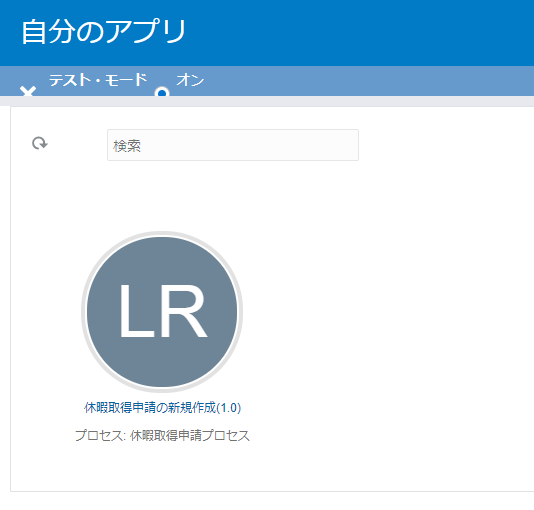Click the テスト・モード label

(x=98, y=80)
